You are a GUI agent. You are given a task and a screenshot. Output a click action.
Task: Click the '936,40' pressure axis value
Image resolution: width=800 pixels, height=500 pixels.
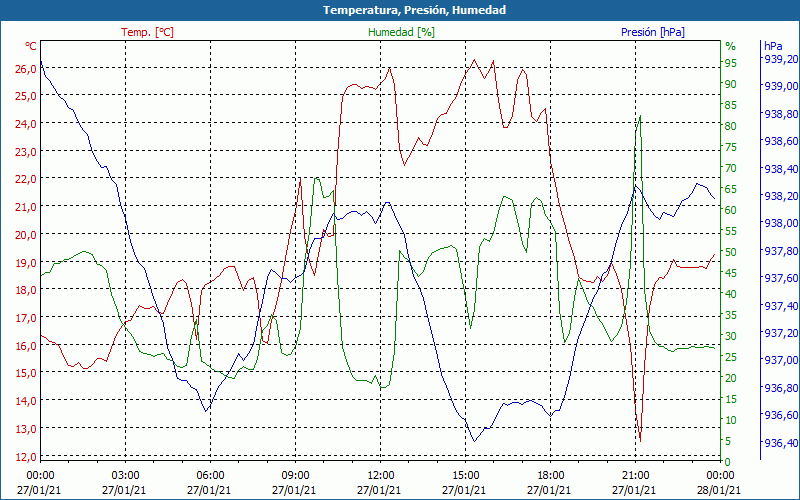tap(781, 442)
